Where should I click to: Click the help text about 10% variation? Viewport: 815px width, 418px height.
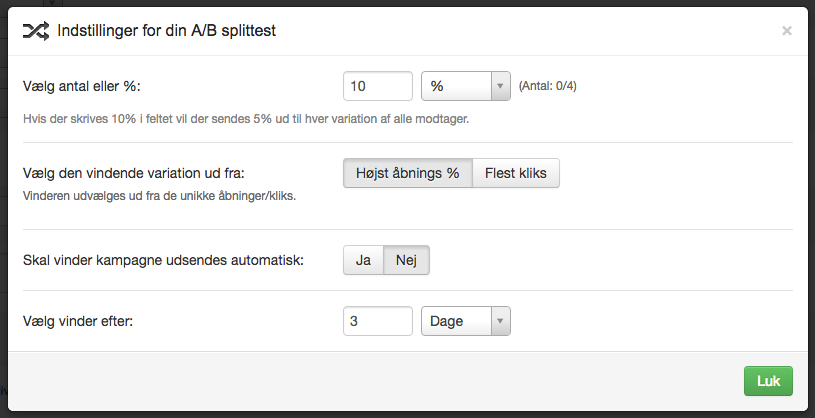point(246,119)
